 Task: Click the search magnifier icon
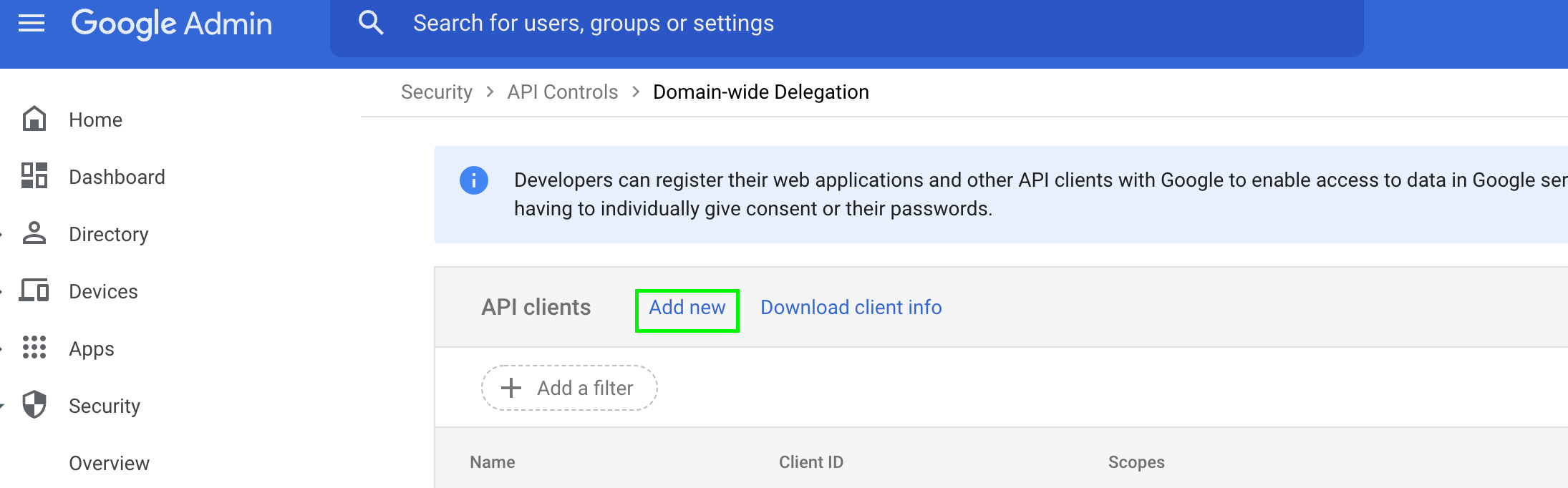(x=371, y=23)
